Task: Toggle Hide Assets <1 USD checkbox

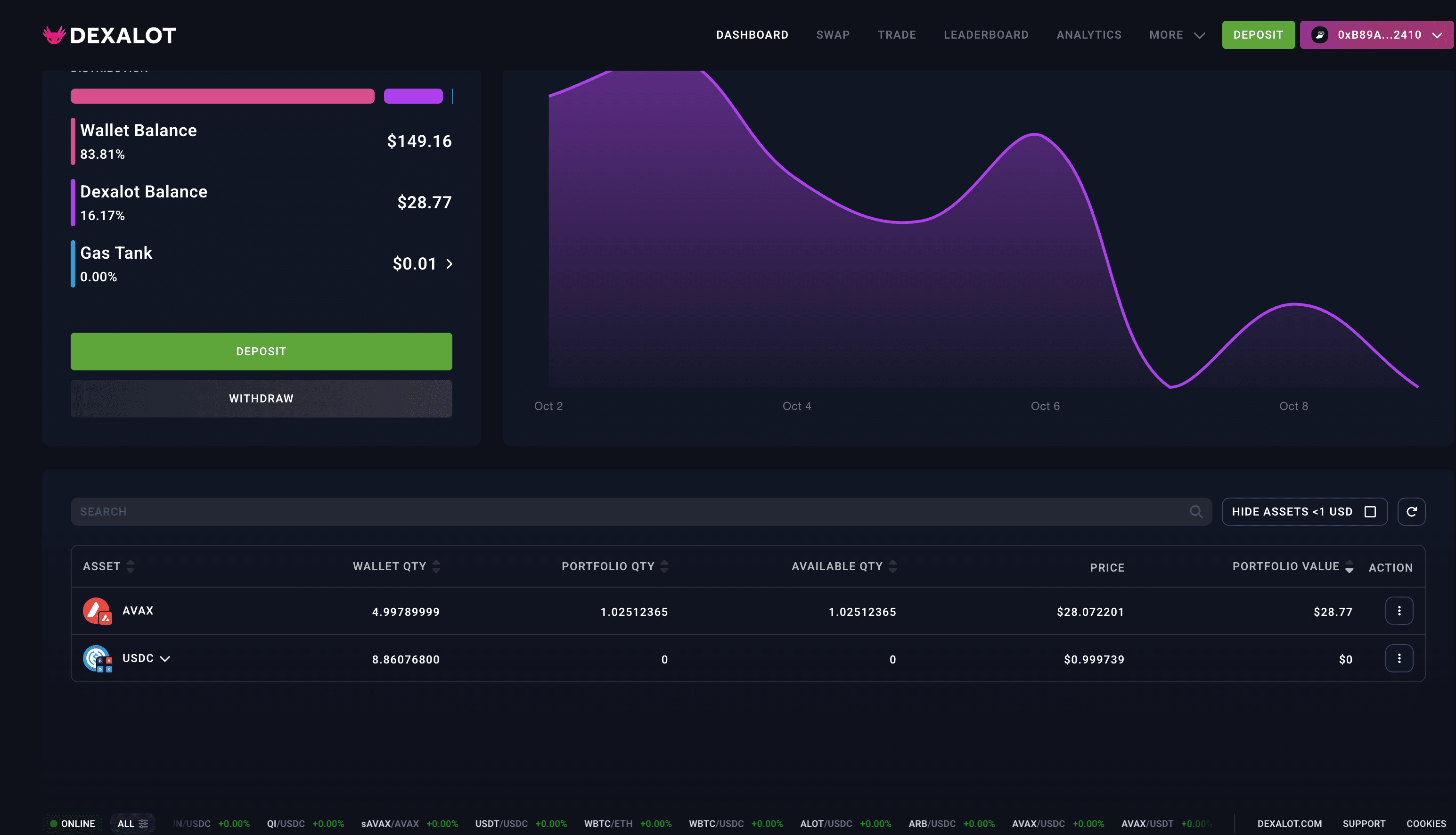Action: coord(1370,512)
